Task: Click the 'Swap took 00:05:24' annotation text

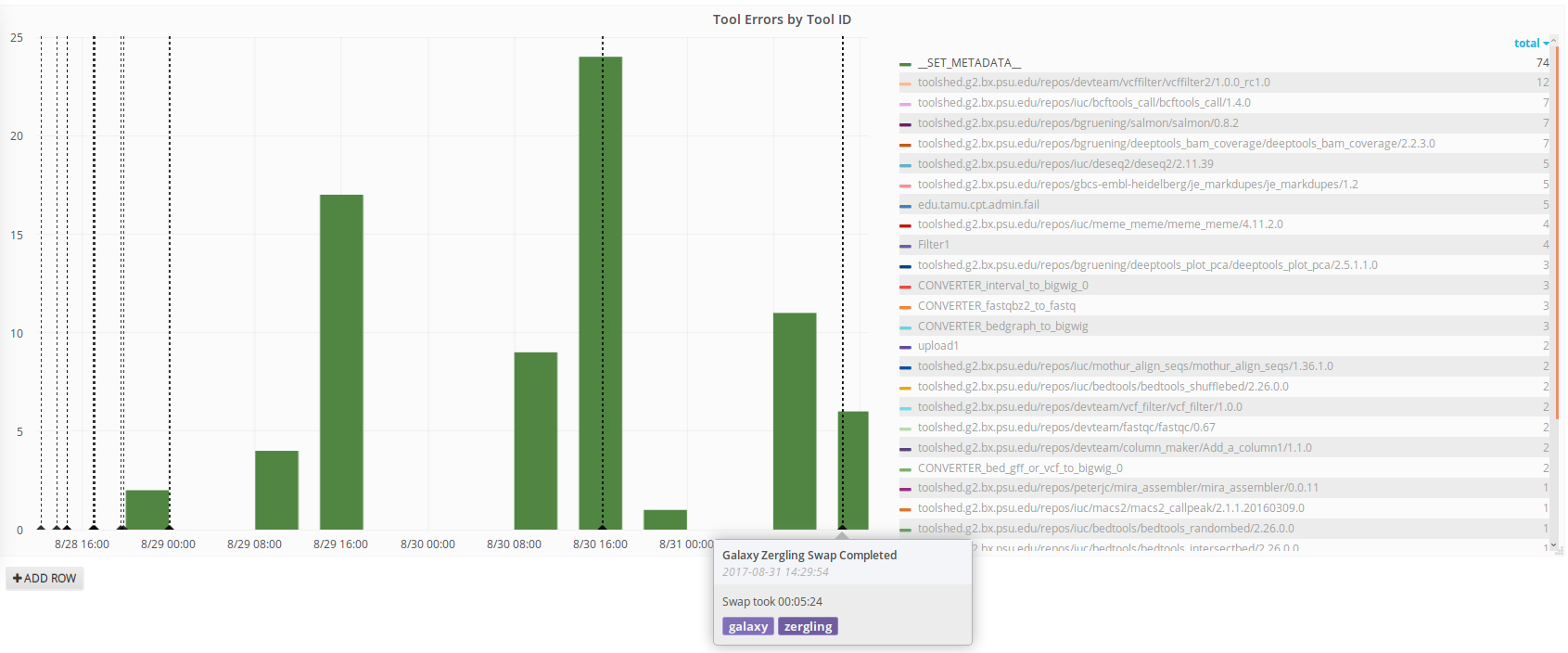Action: click(772, 602)
